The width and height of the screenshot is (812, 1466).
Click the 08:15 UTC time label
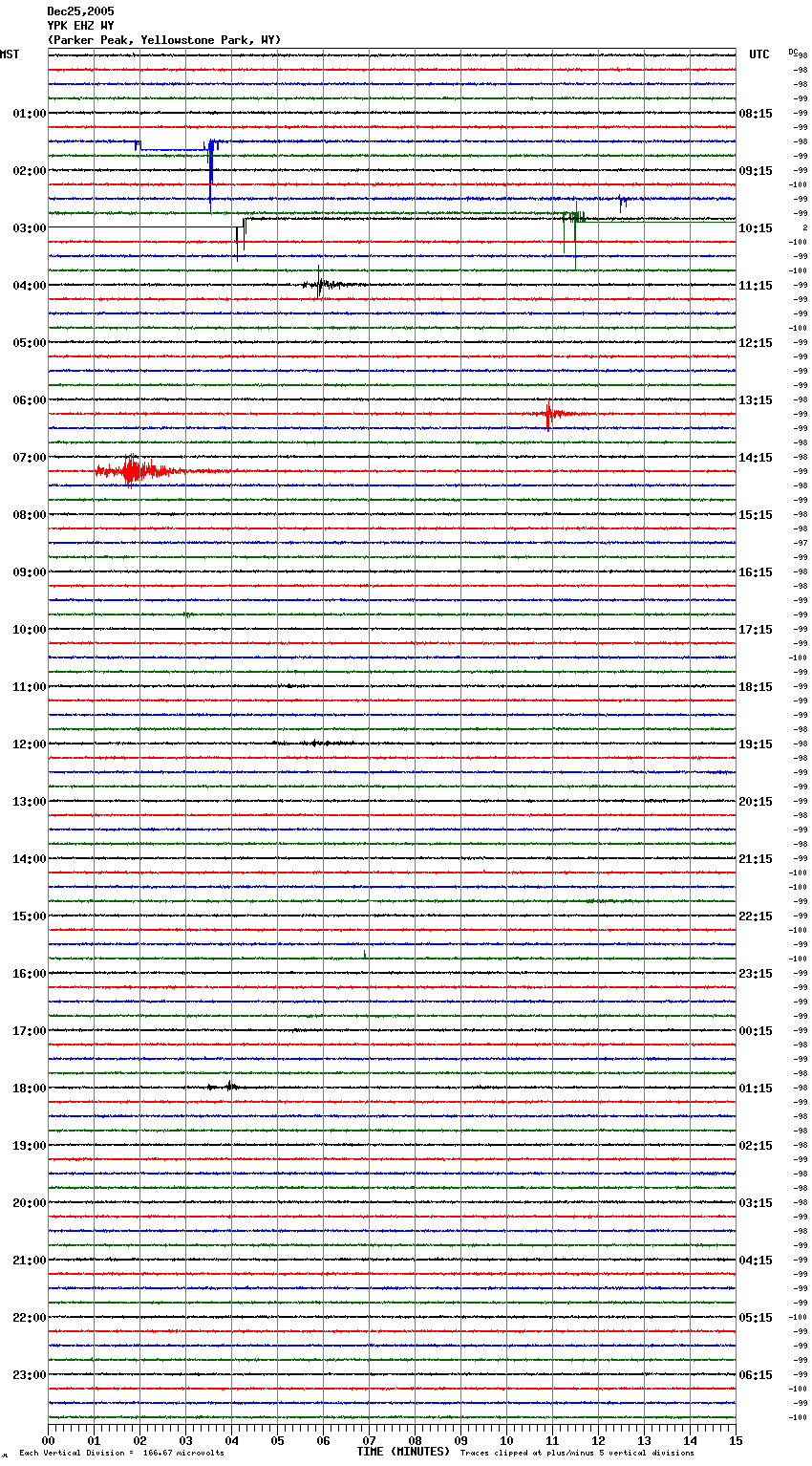click(756, 114)
